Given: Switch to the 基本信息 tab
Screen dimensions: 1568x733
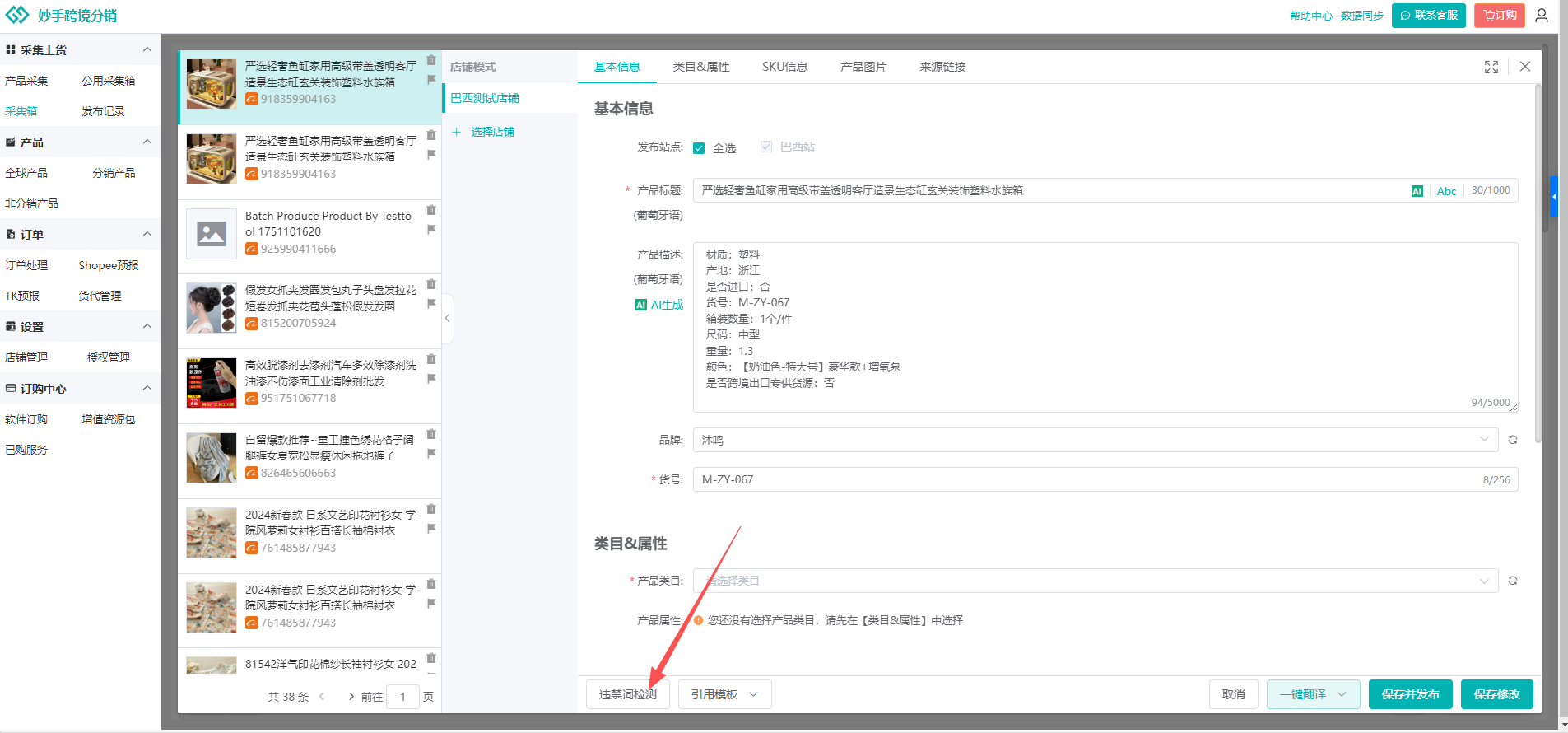Looking at the screenshot, I should pos(617,67).
